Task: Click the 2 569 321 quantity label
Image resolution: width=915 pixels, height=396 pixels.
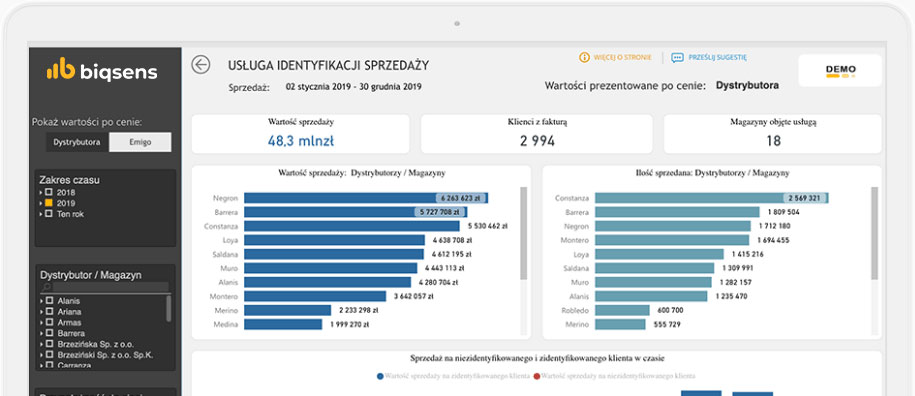Action: click(x=805, y=198)
